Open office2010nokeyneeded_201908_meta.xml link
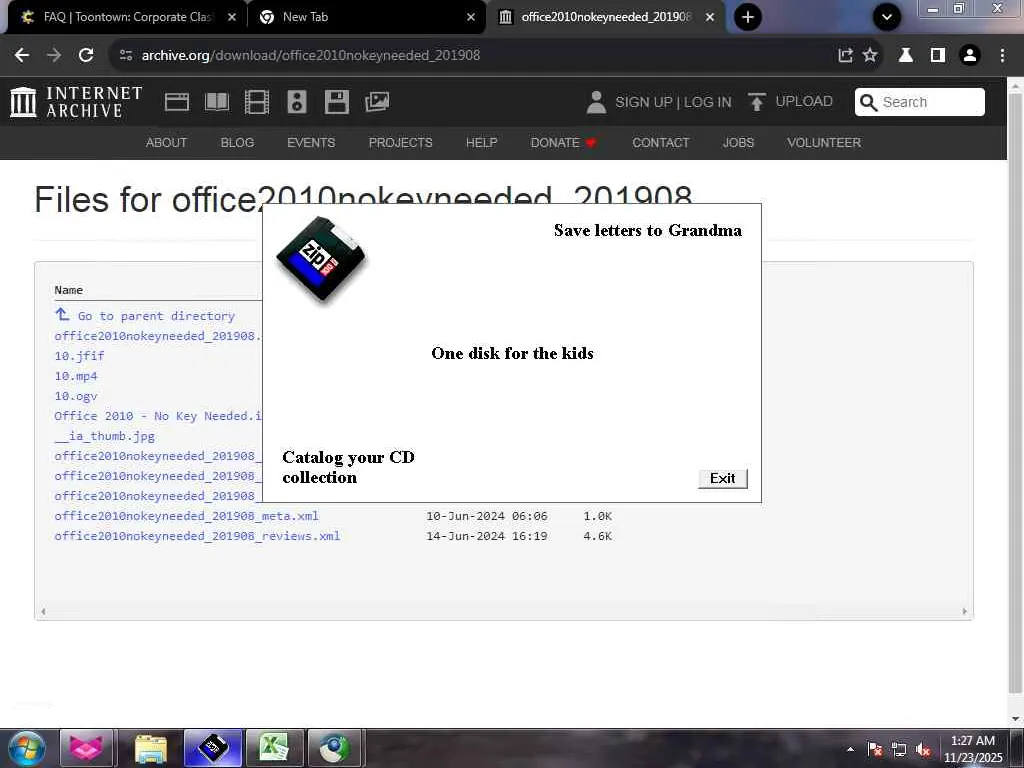The width and height of the screenshot is (1024, 768). click(x=186, y=516)
